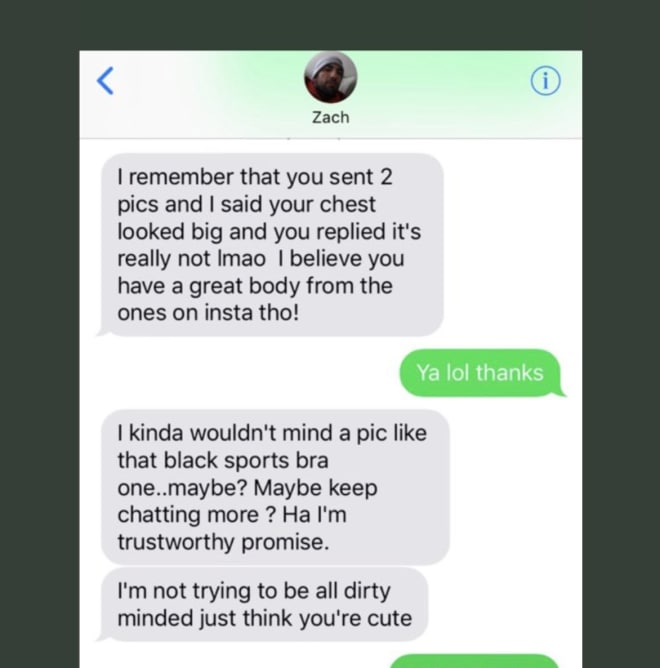Select the message starting 'I remember that you sent'
Image resolution: width=660 pixels, height=668 pixels.
pos(272,245)
